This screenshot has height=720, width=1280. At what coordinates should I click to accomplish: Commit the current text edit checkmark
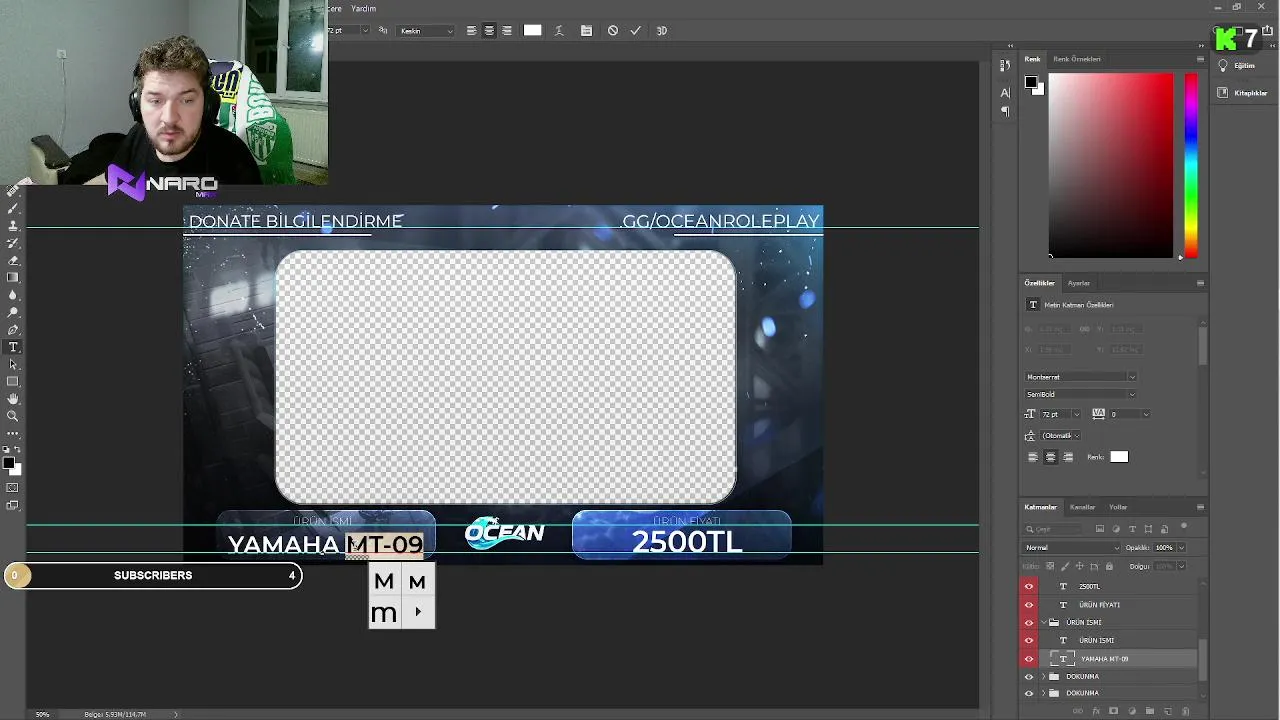tap(635, 31)
